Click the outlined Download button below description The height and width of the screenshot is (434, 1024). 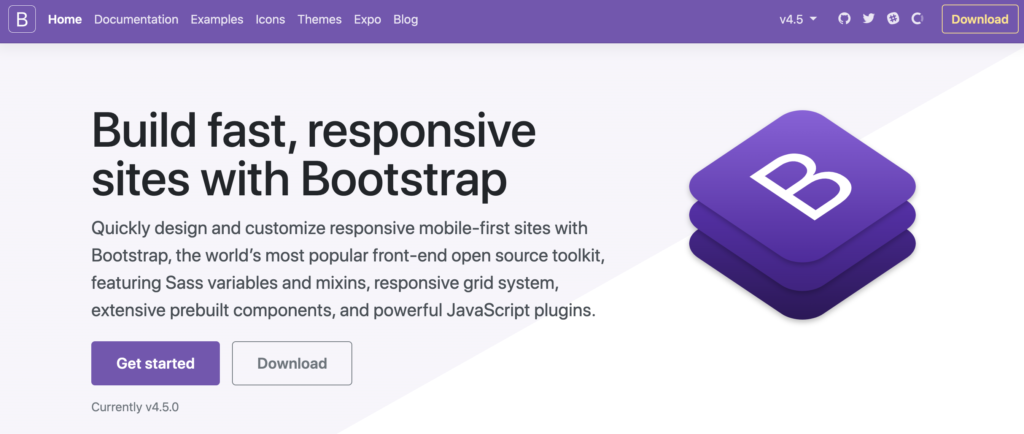pyautogui.click(x=292, y=364)
